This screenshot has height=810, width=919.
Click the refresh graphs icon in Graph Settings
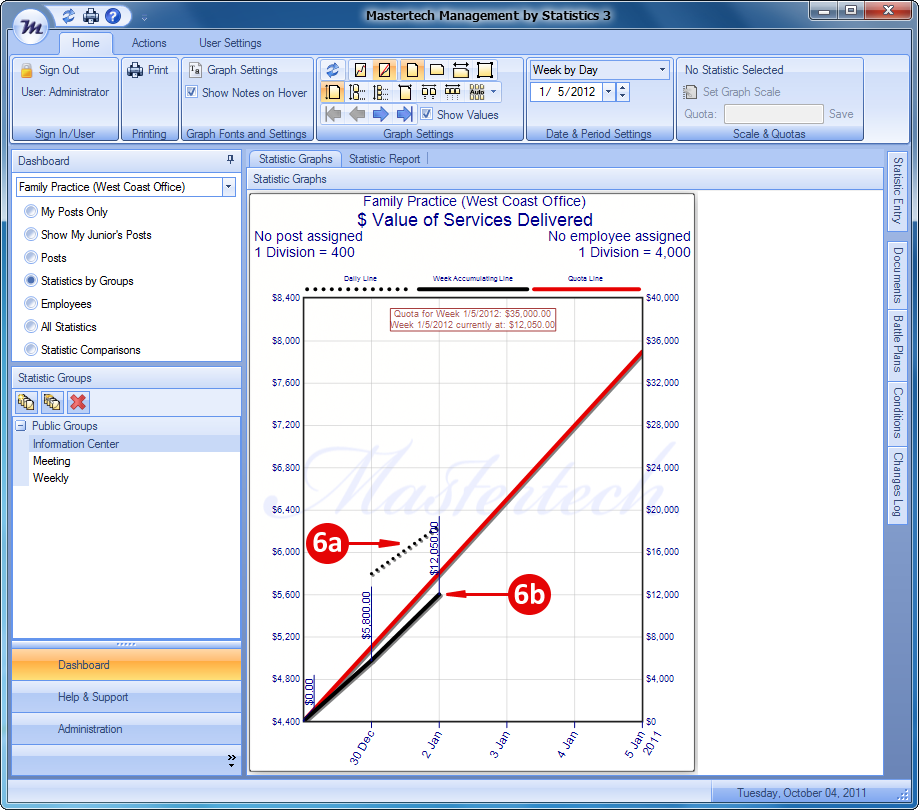(332, 70)
